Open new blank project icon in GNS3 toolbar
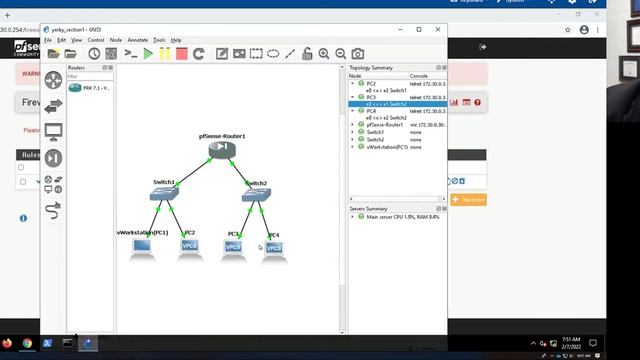Screen dimensions: 640x360 (53, 53)
